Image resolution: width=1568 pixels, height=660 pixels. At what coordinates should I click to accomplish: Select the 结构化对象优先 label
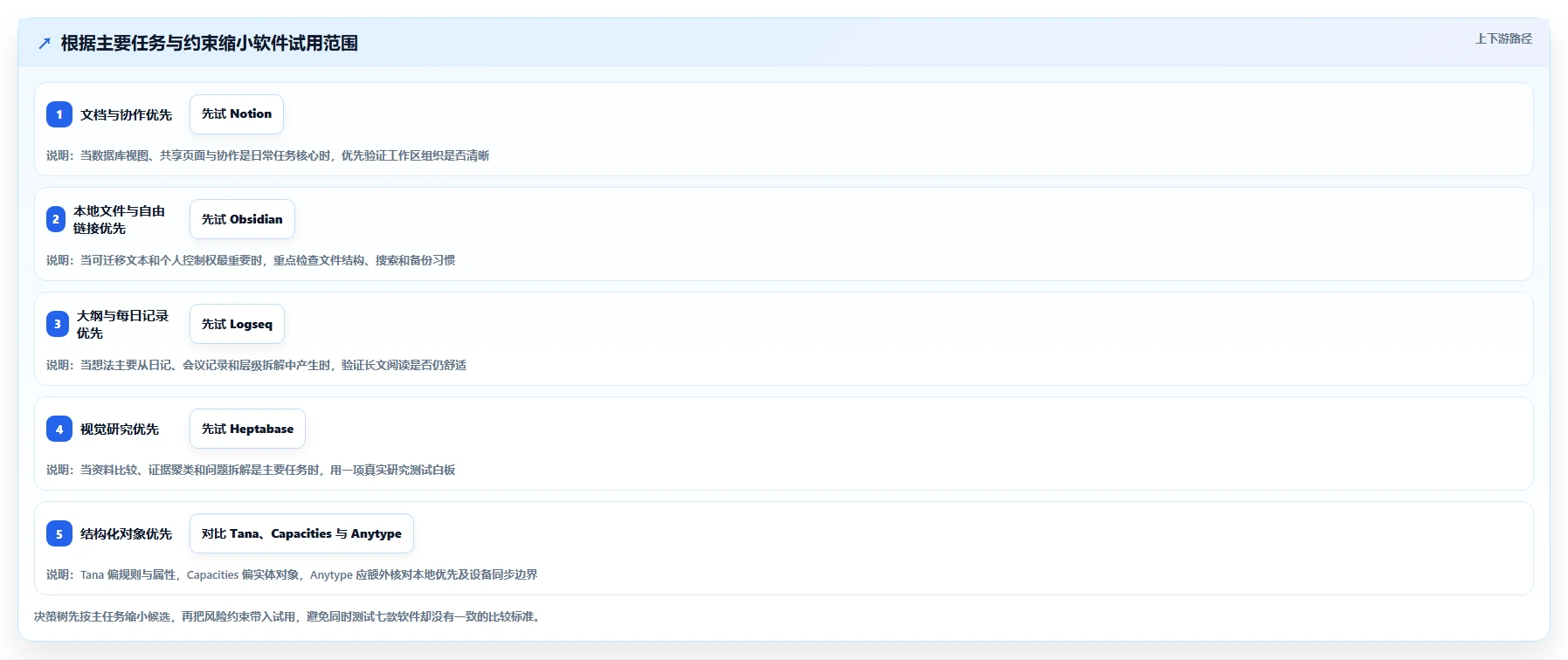[126, 533]
